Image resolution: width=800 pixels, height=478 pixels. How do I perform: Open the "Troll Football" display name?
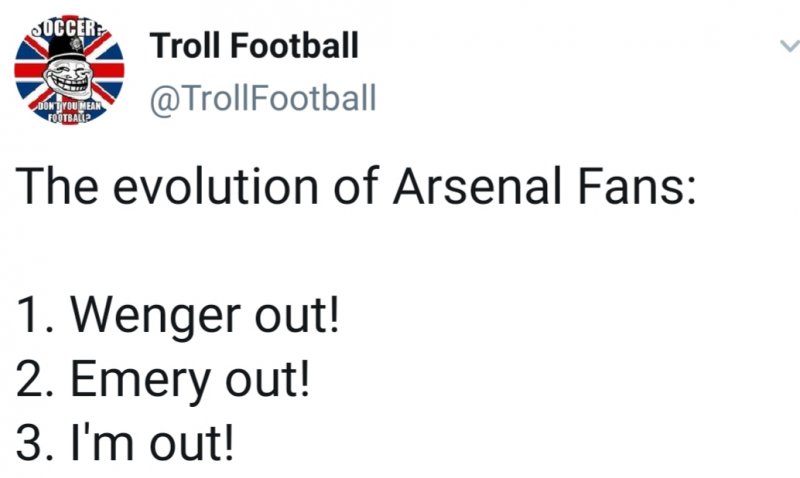(x=254, y=45)
